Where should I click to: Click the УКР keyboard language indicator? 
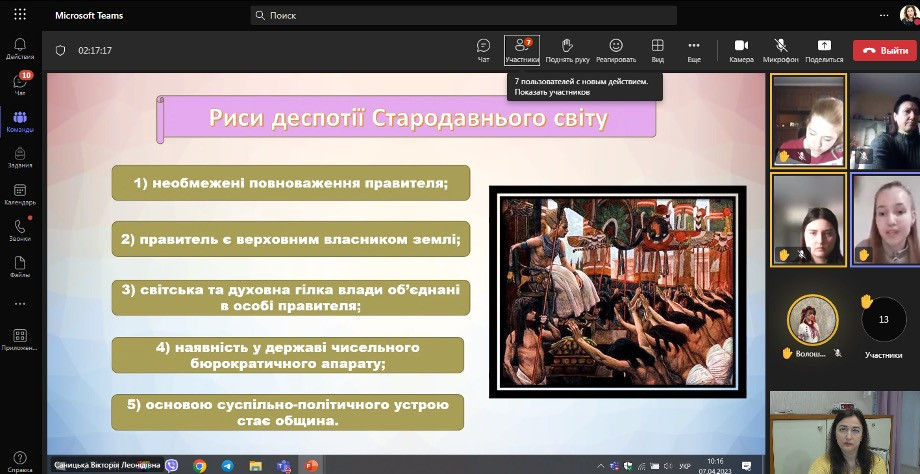coord(684,466)
